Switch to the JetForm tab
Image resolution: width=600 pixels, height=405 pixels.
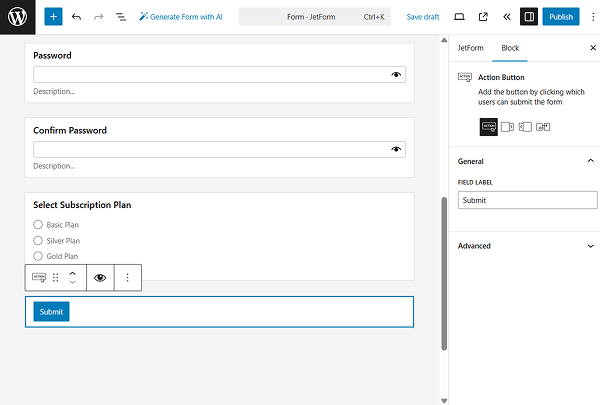point(469,48)
